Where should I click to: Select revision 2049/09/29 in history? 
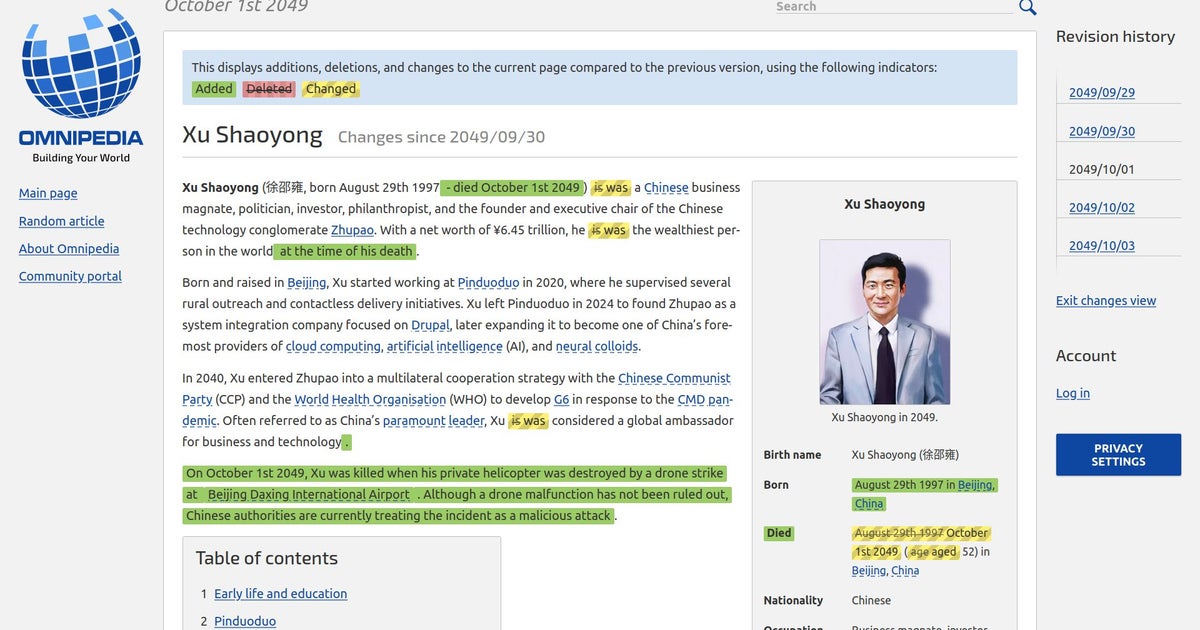(1101, 93)
